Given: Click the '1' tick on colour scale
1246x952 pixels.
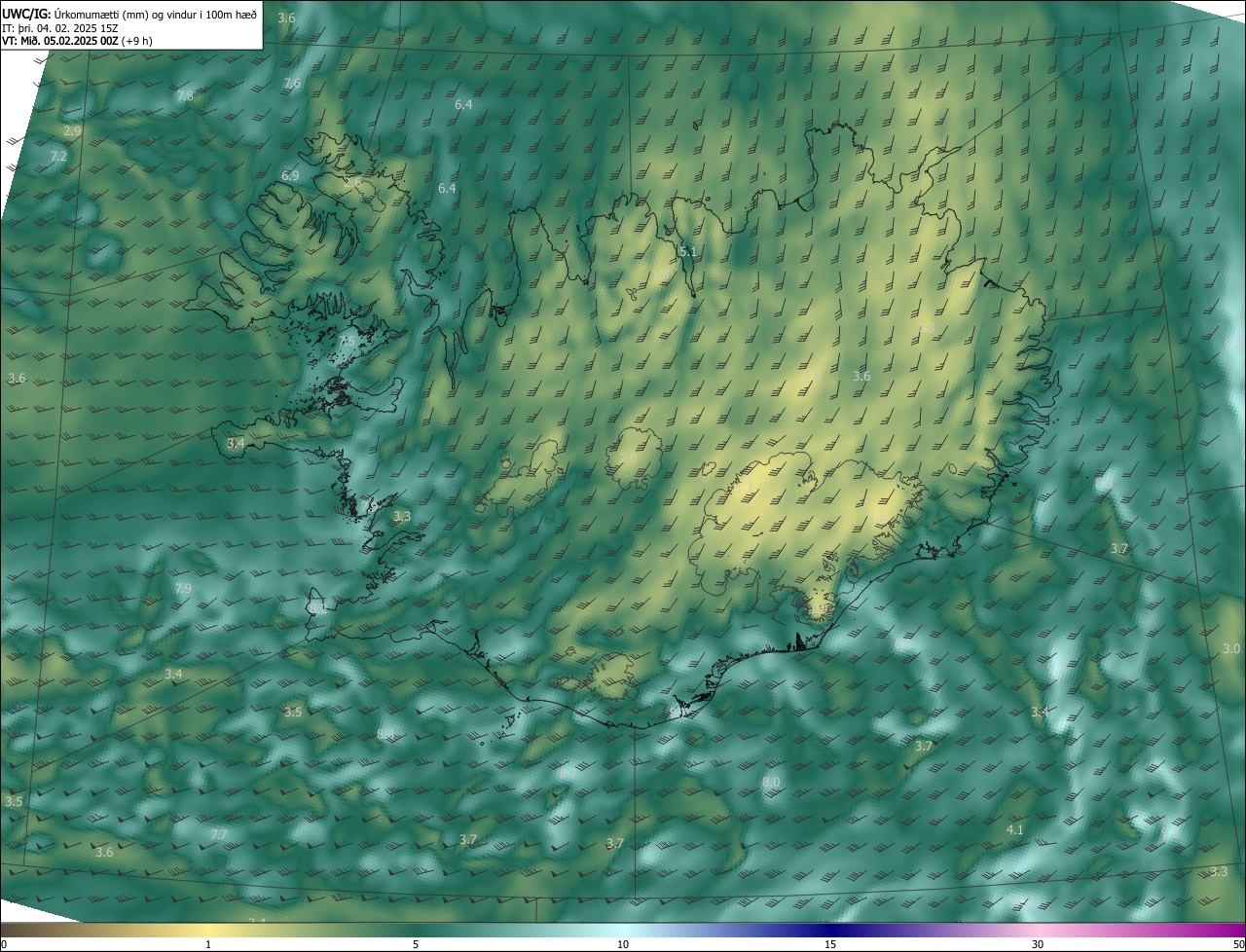Looking at the screenshot, I should tap(208, 944).
